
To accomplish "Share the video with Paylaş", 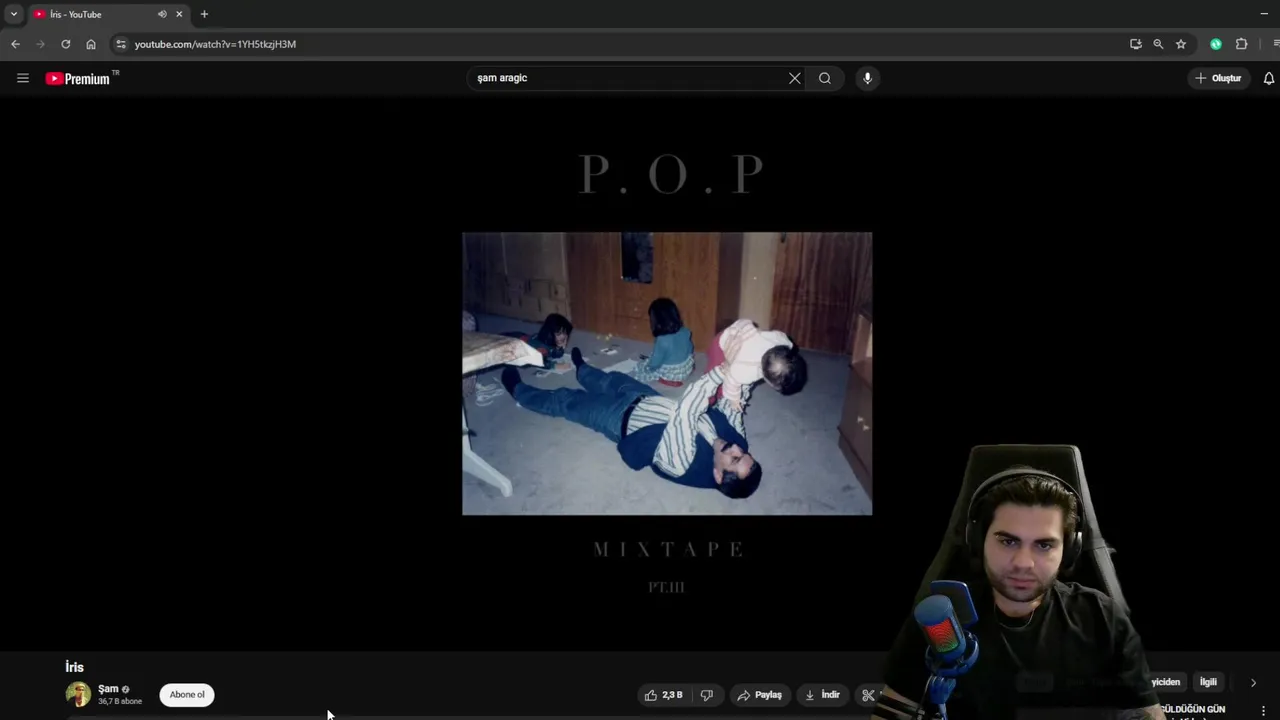I will (x=760, y=695).
